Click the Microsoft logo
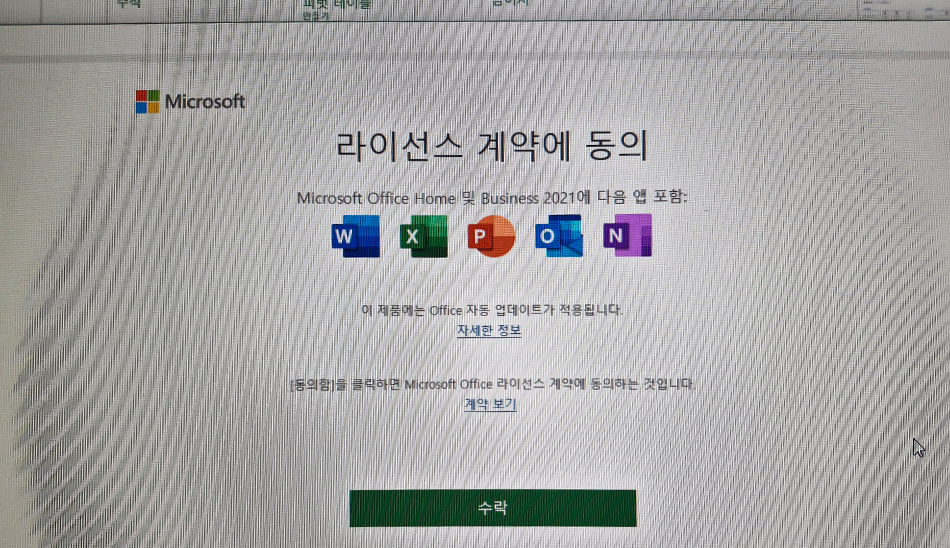This screenshot has height=548, width=950. pyautogui.click(x=190, y=102)
